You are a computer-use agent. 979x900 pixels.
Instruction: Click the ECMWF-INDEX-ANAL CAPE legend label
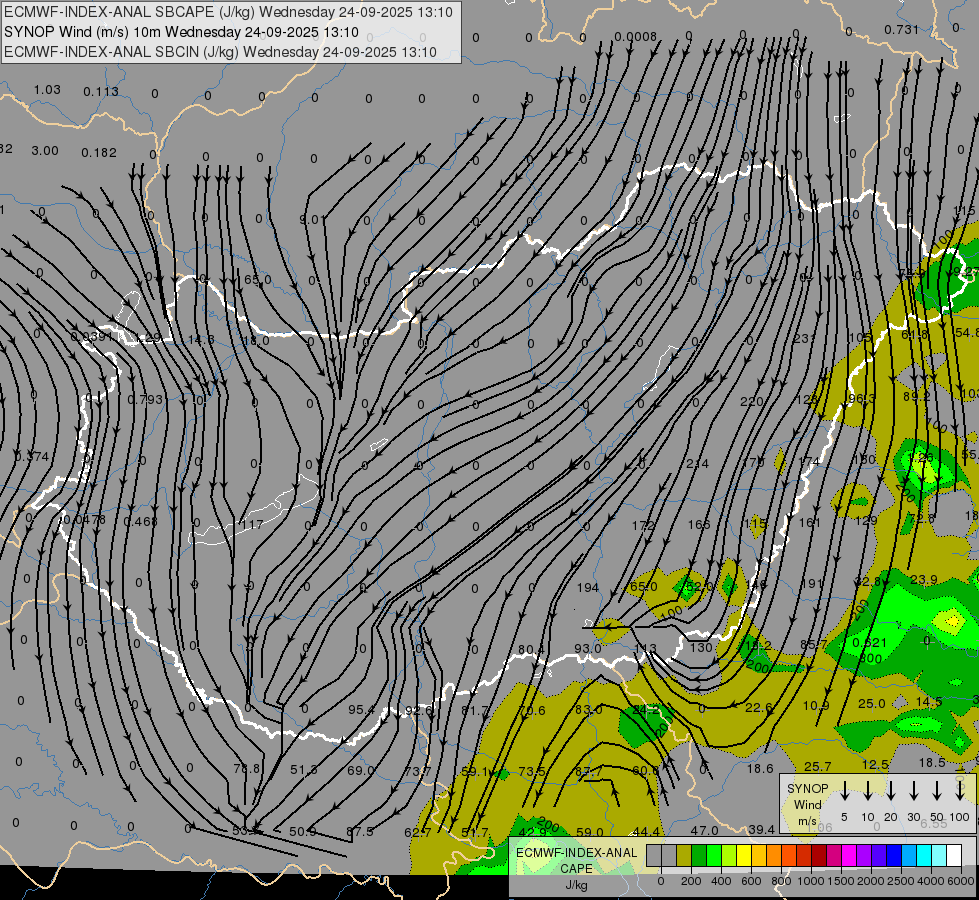(x=576, y=860)
